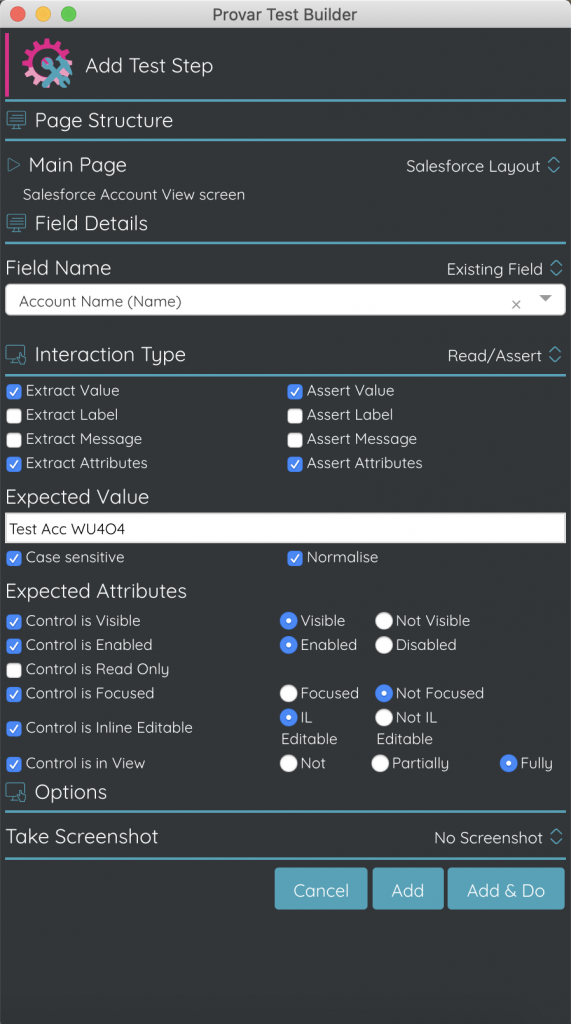This screenshot has width=571, height=1024.
Task: Open the Existing Field selector
Action: coord(504,269)
